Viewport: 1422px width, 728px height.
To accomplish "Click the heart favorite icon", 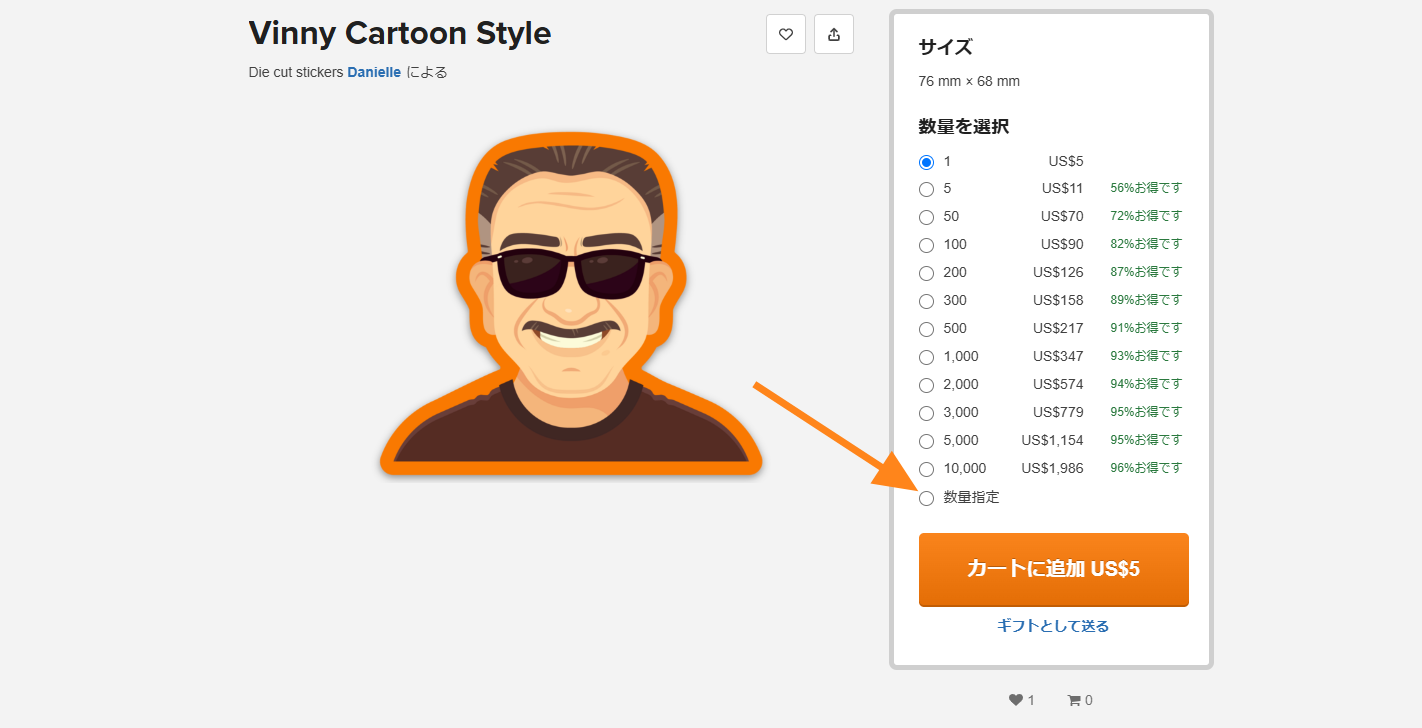I will click(785, 33).
